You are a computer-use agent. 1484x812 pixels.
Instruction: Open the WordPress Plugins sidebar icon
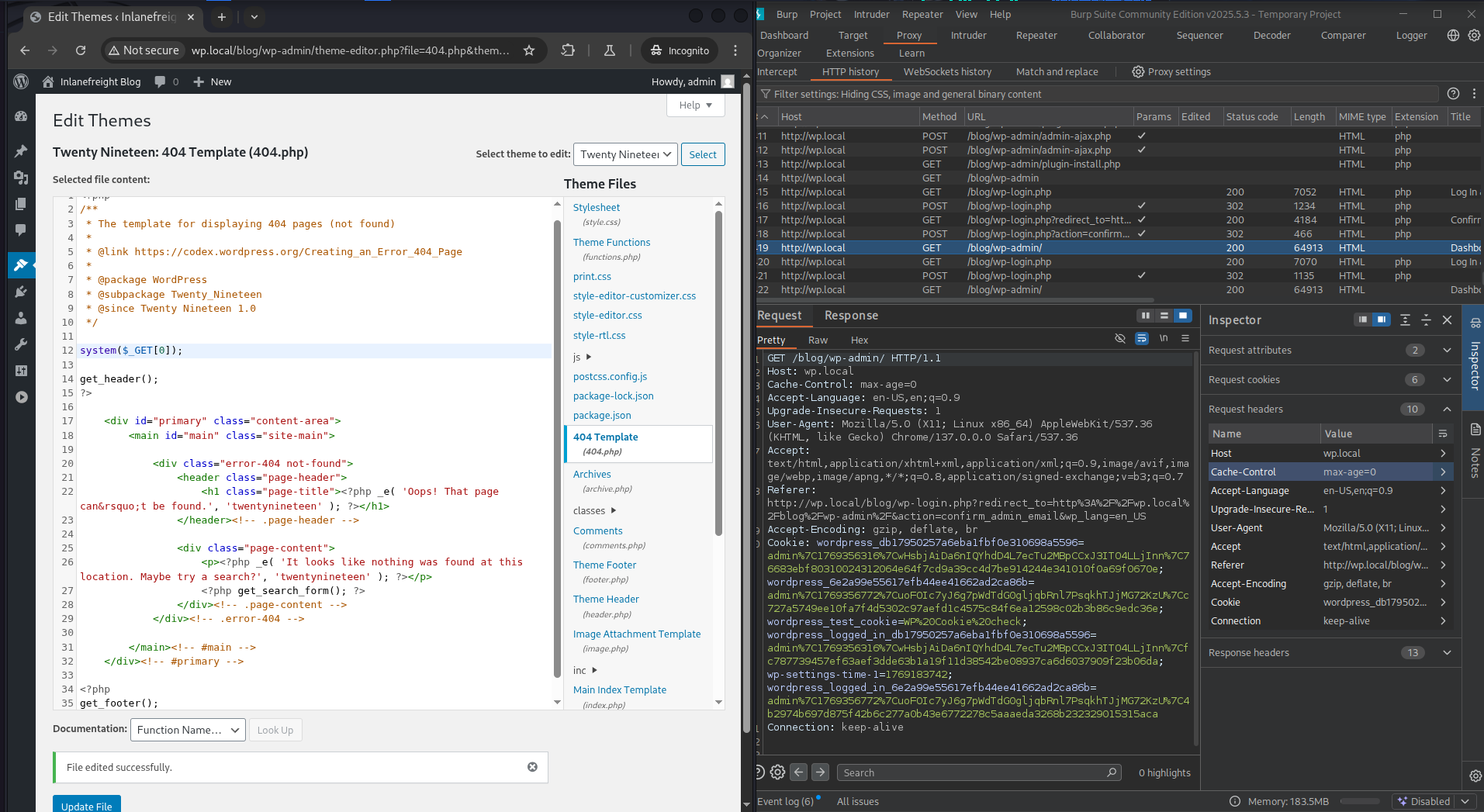click(x=21, y=292)
